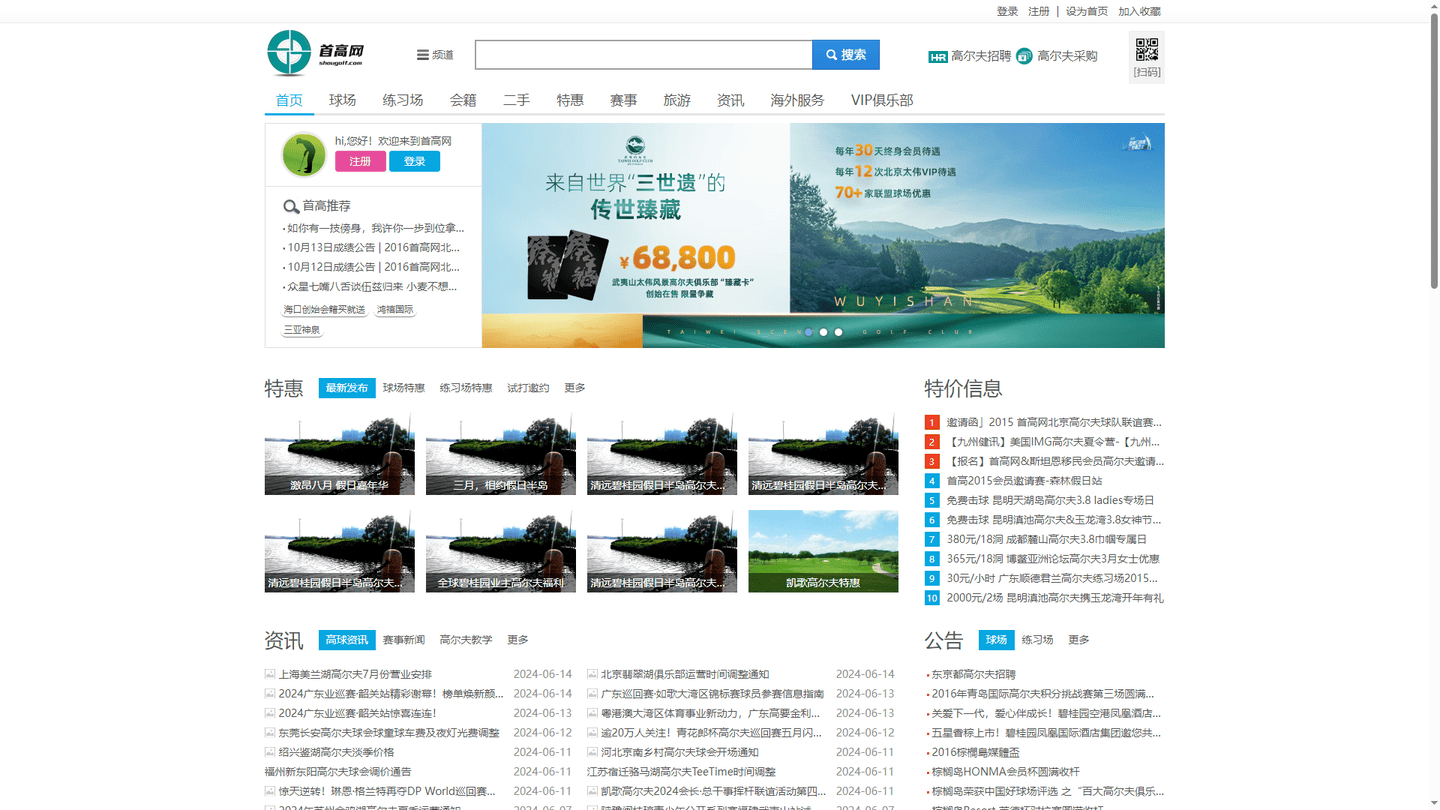Open 激昂八月 假日嘉年华 thumbnail
Image resolution: width=1440 pixels, height=810 pixels.
[340, 455]
